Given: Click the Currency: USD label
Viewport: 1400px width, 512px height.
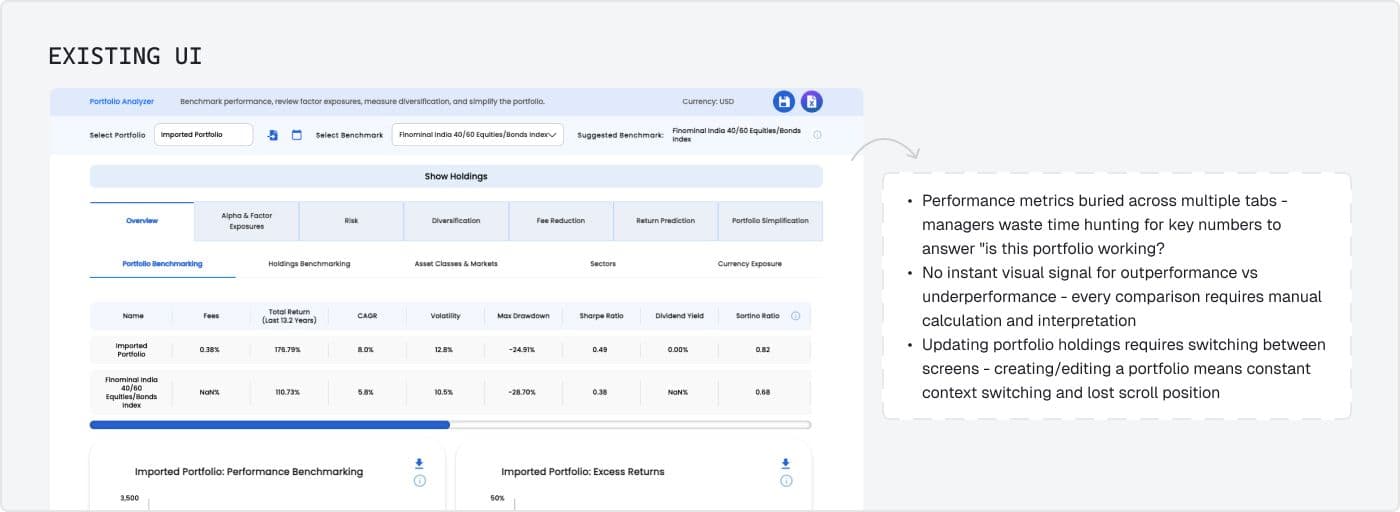Looking at the screenshot, I should coord(708,102).
